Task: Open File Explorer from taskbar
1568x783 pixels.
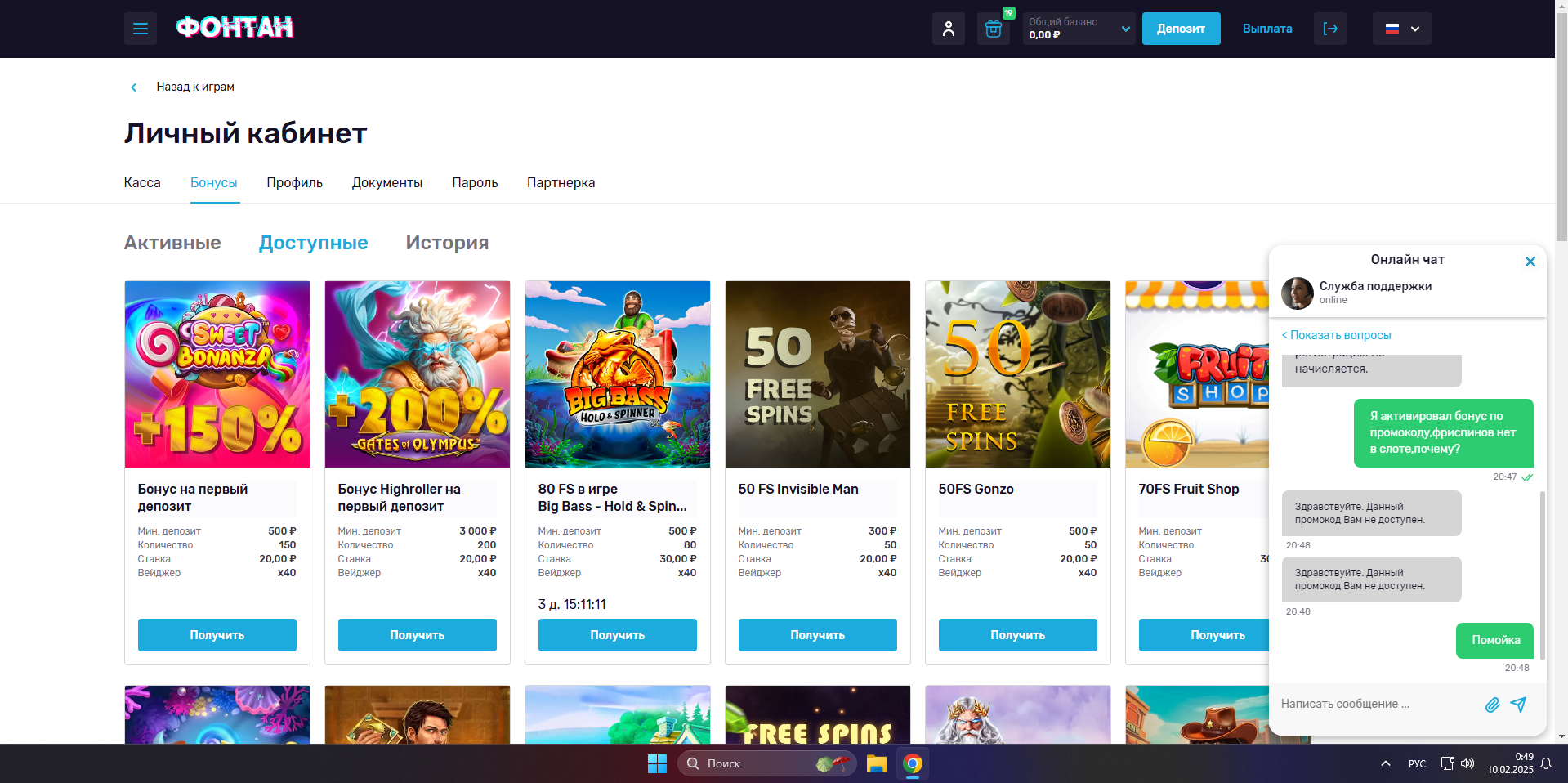Action: [x=877, y=763]
